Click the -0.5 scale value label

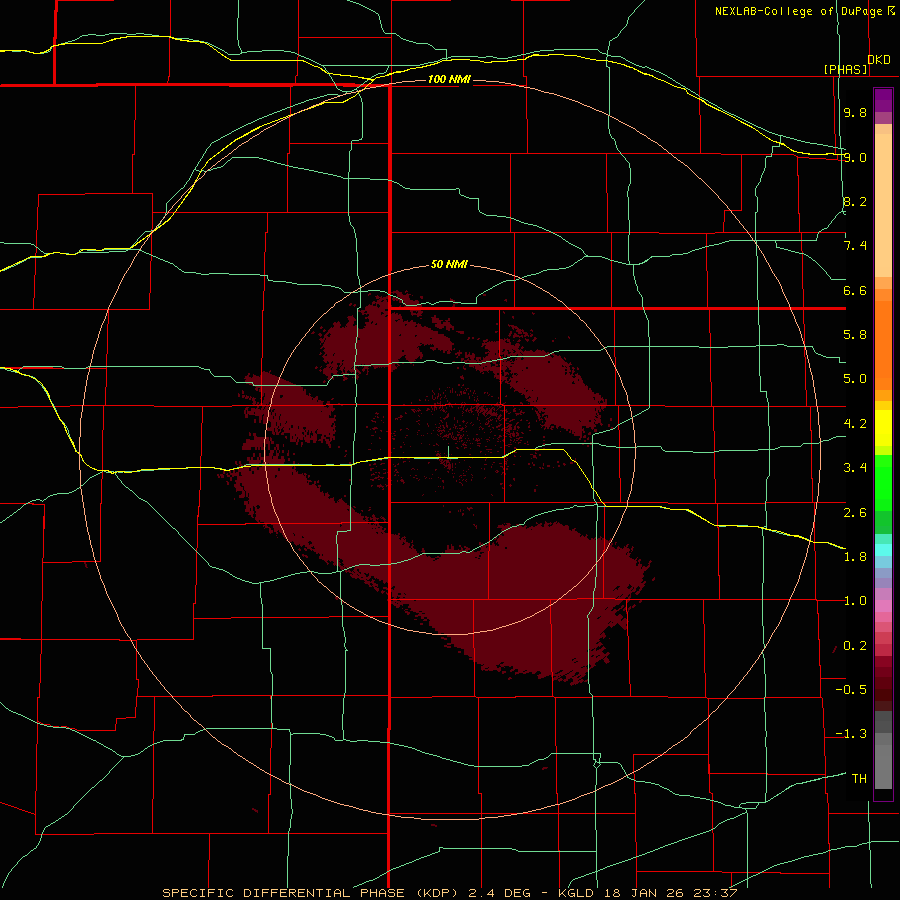coord(851,690)
